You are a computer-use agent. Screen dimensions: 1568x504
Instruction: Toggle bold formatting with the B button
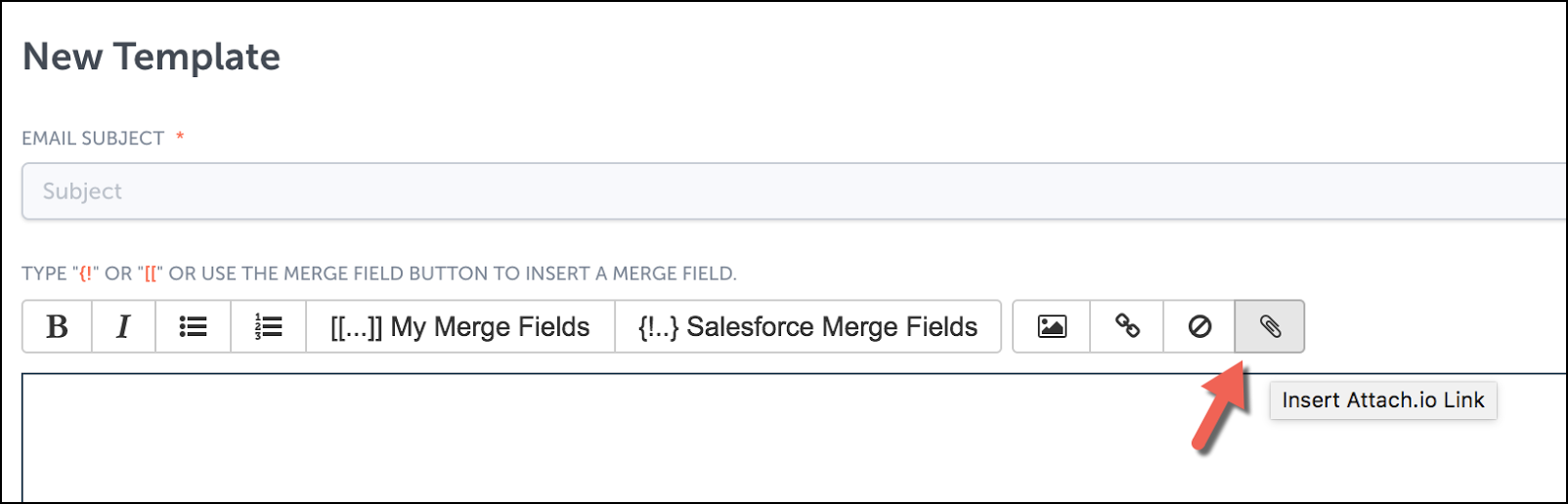click(58, 326)
